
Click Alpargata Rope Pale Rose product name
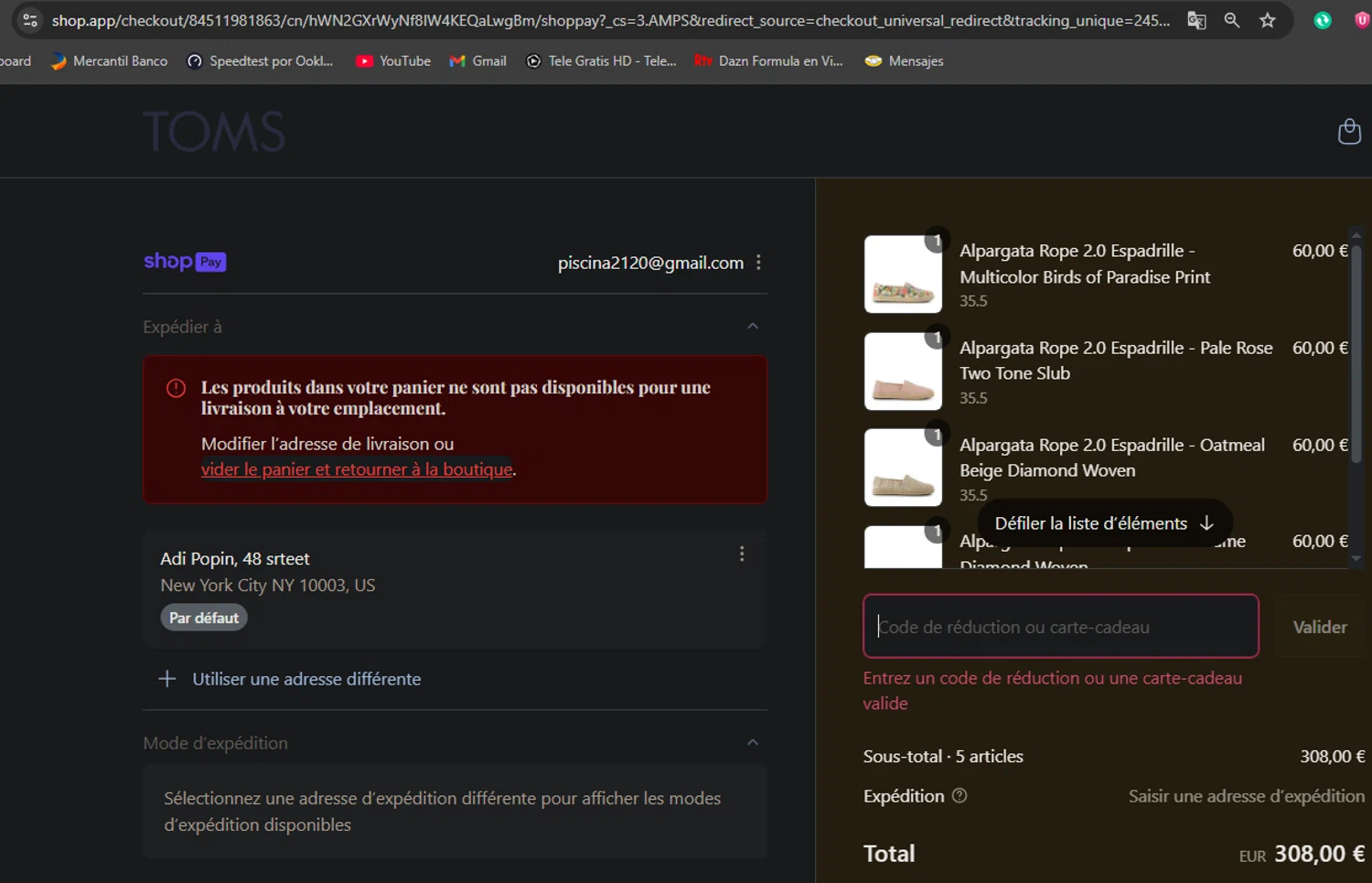click(x=1116, y=361)
